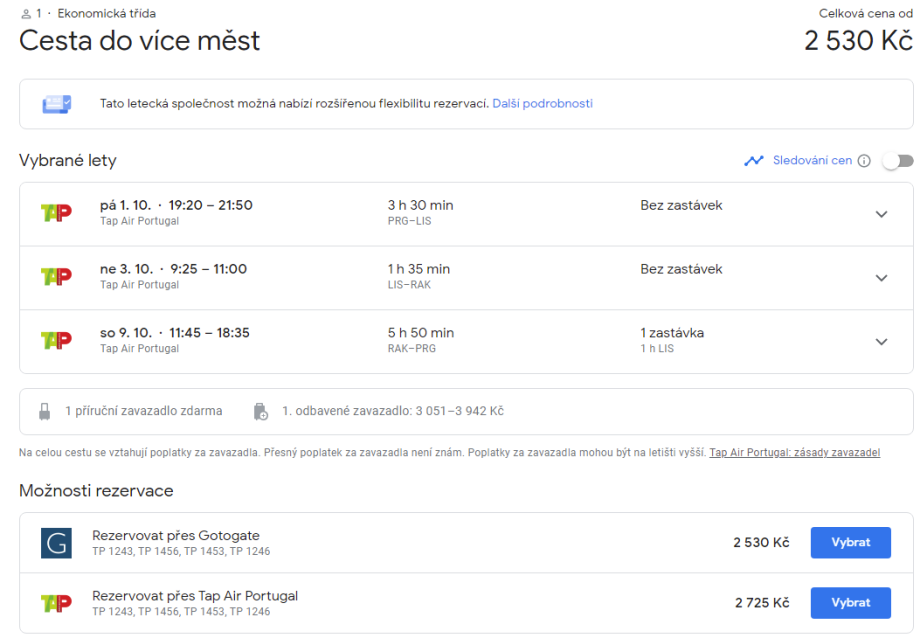This screenshot has height=638, width=920.
Task: Expand the RAK–PRG flight details
Action: click(881, 342)
